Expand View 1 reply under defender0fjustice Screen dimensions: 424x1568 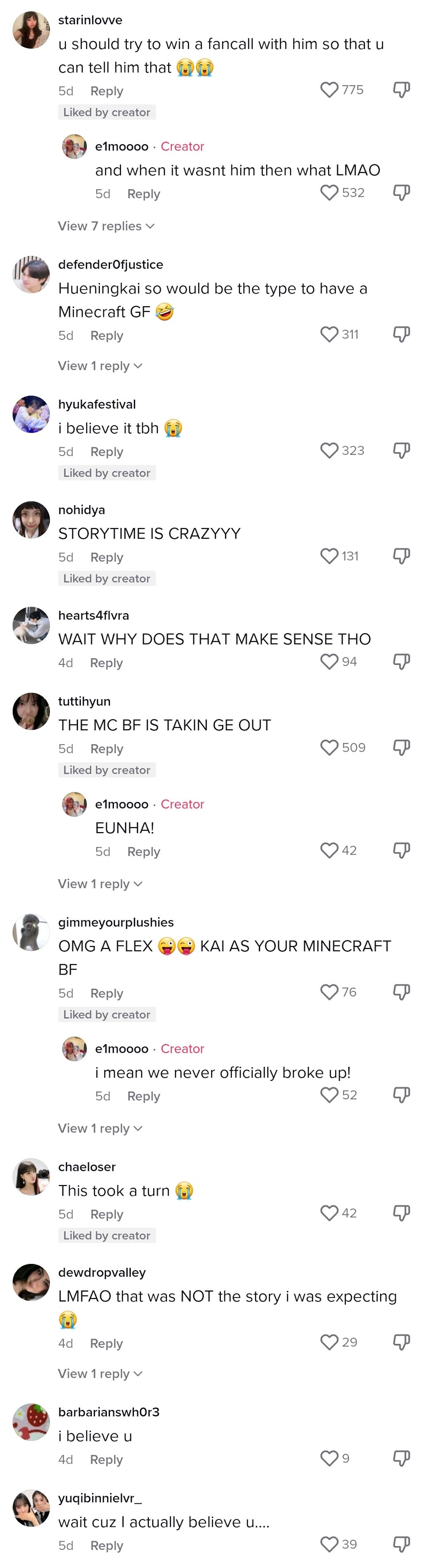100,366
